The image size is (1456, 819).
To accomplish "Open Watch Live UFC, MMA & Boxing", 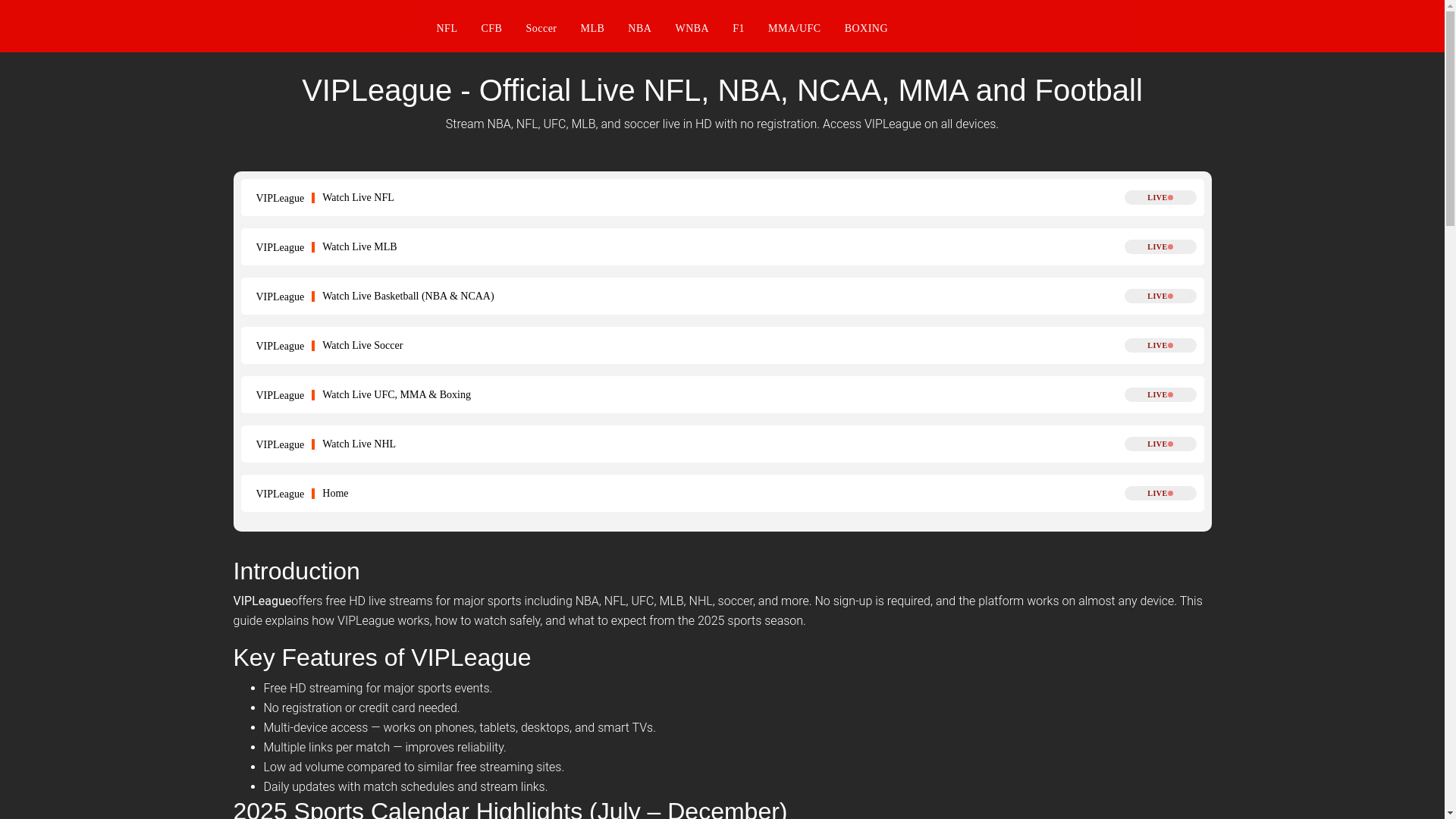I will tap(397, 395).
